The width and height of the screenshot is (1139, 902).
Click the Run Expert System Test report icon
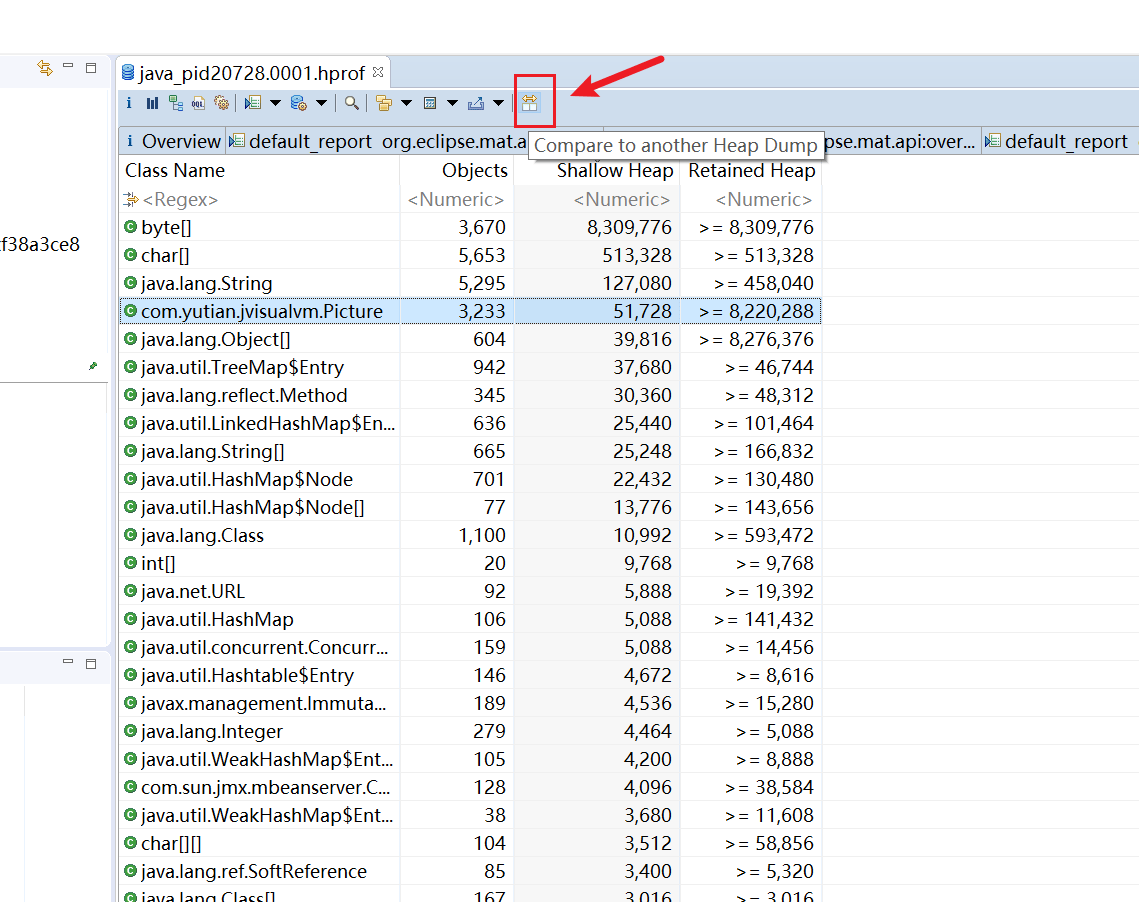pos(253,103)
